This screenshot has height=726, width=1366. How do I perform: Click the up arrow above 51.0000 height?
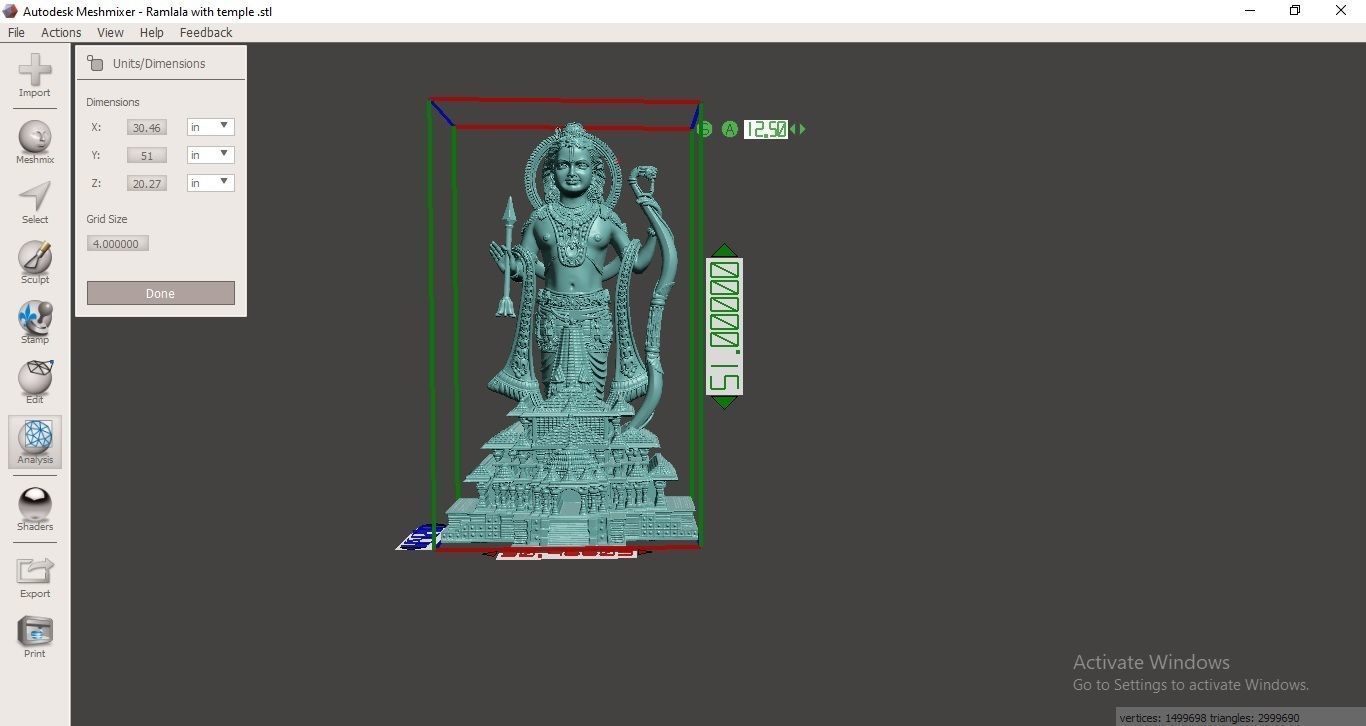pos(725,251)
